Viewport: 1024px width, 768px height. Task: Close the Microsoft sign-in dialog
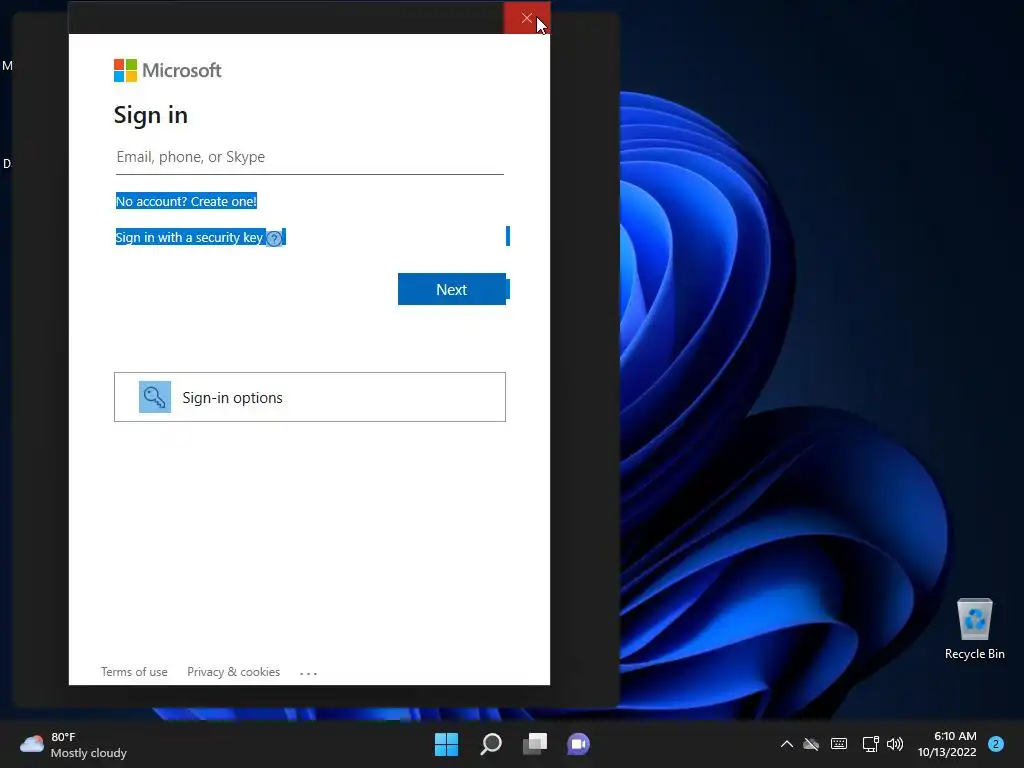pyautogui.click(x=526, y=18)
